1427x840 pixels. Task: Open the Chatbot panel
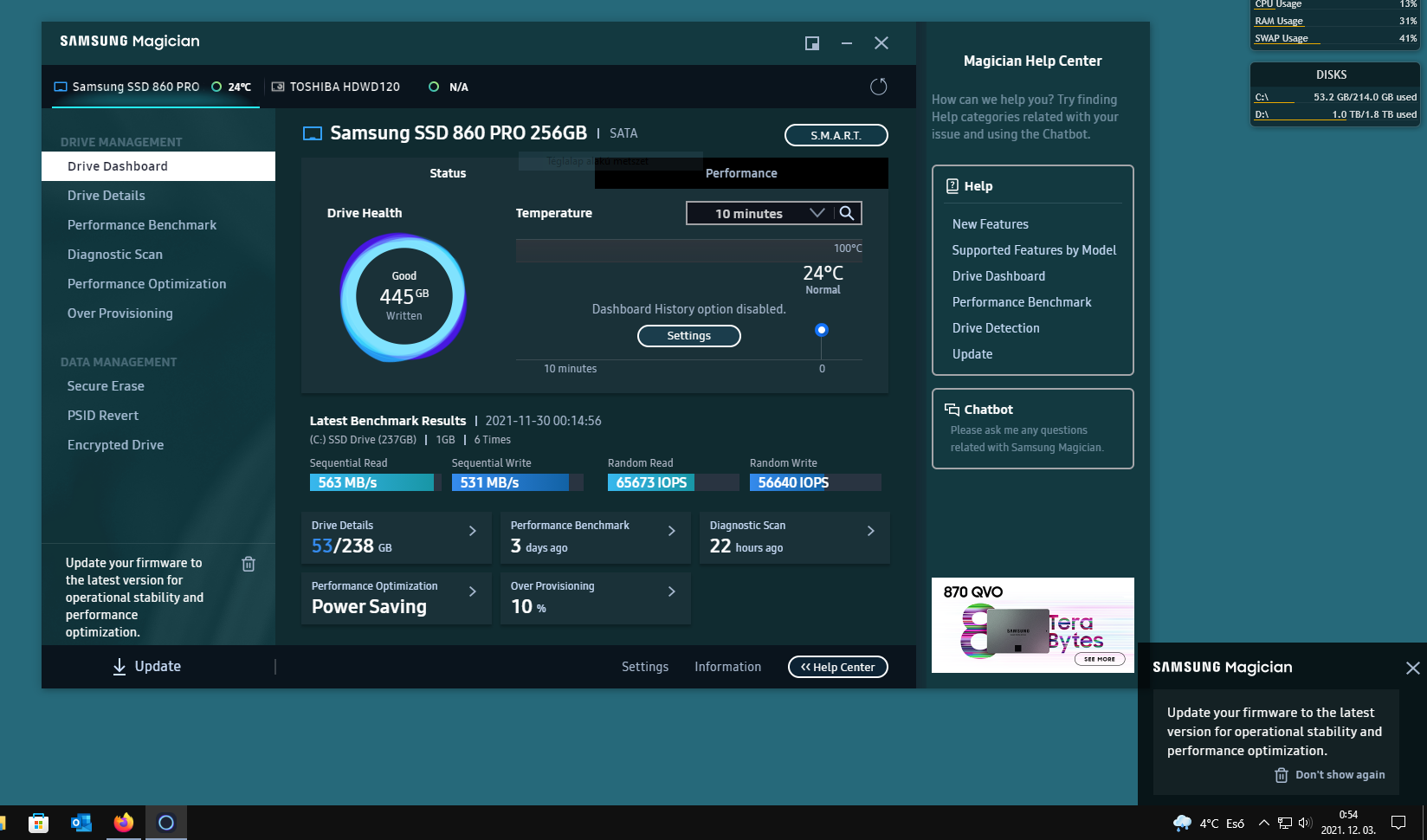(1033, 429)
